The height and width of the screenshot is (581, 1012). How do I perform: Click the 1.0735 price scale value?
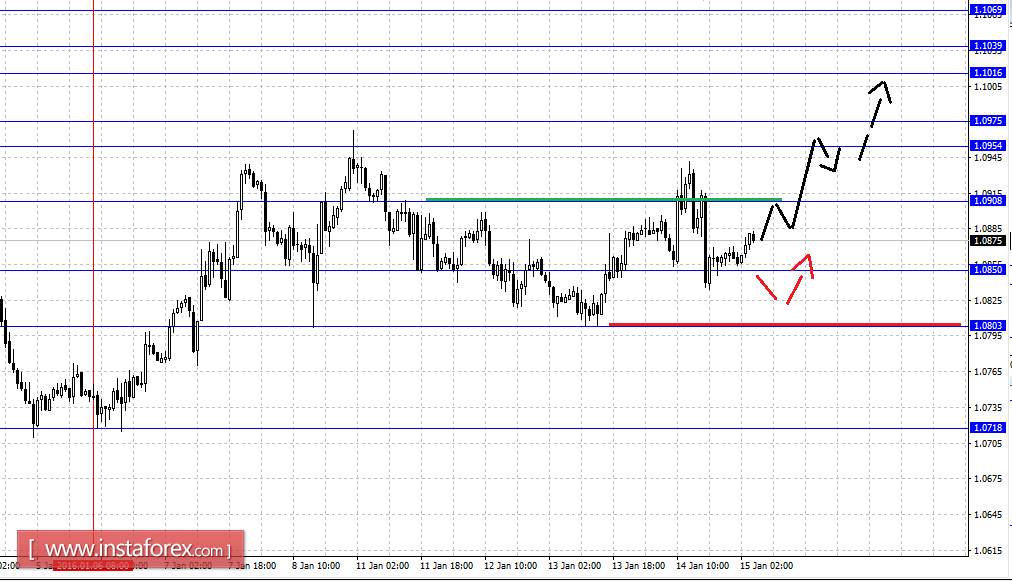pos(988,407)
